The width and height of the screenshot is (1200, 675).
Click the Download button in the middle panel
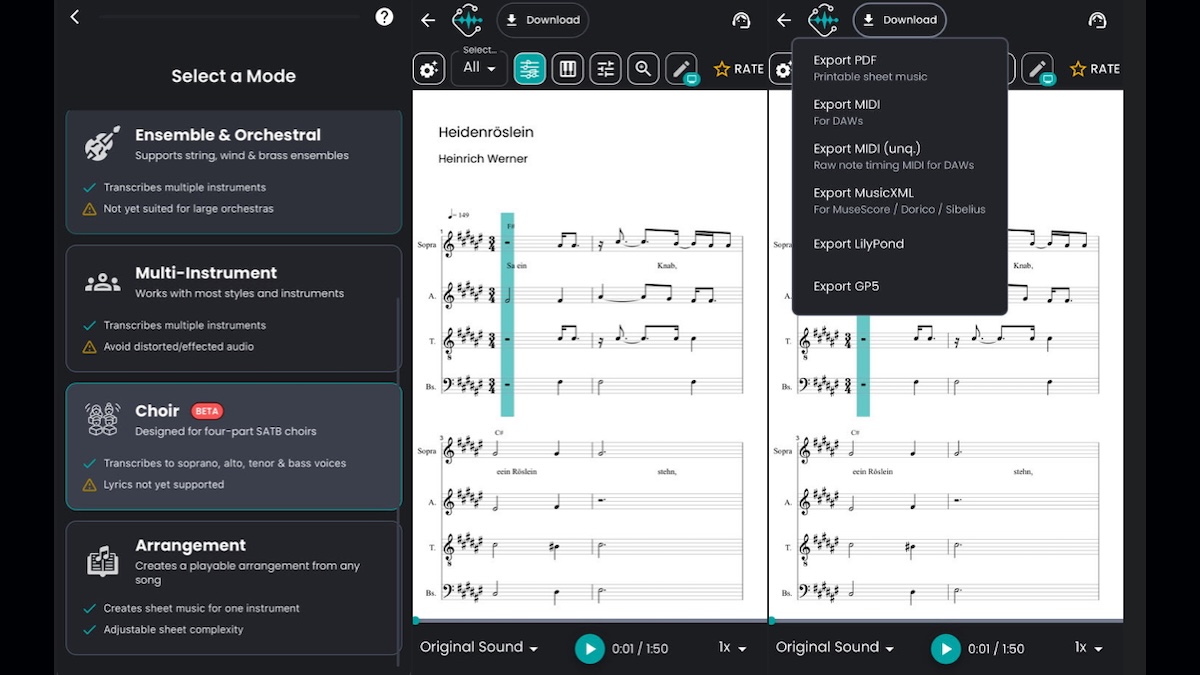coord(543,20)
